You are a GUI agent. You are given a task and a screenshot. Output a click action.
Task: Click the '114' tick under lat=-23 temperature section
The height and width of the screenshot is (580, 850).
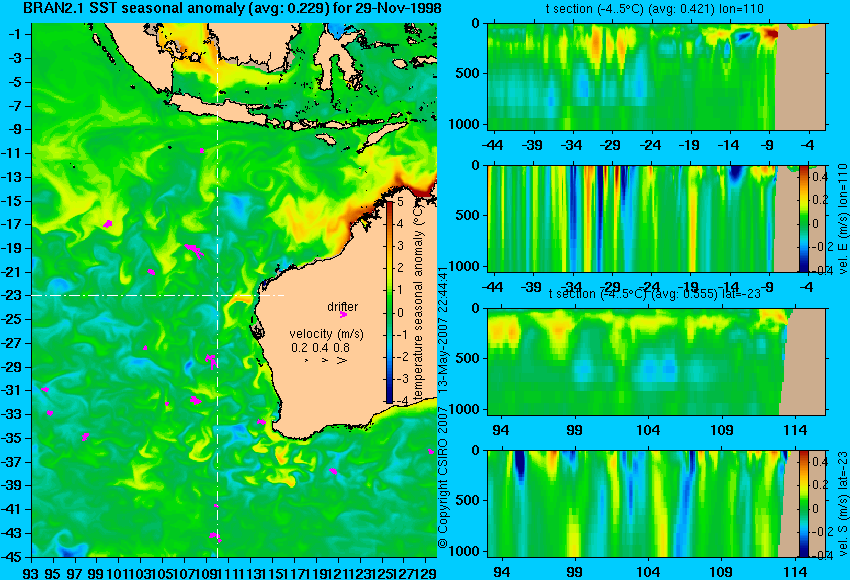pyautogui.click(x=795, y=430)
